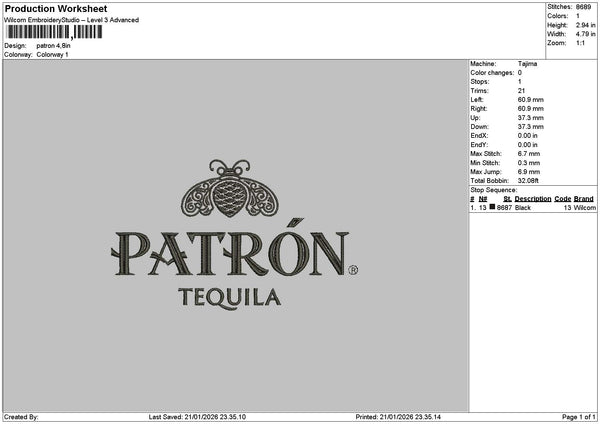Click the 'Up:' measurement label
Image resolution: width=600 pixels, height=424 pixels.
click(x=475, y=118)
